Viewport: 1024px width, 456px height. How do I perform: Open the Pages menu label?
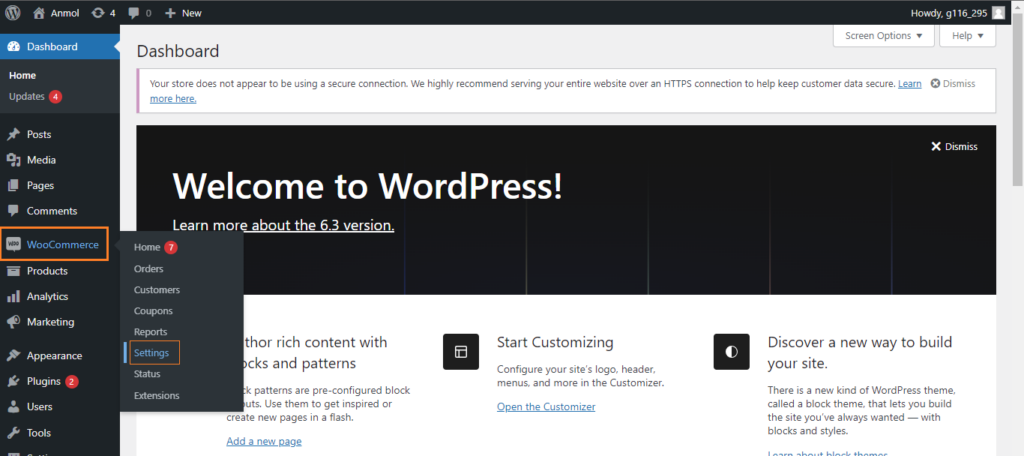coord(40,186)
